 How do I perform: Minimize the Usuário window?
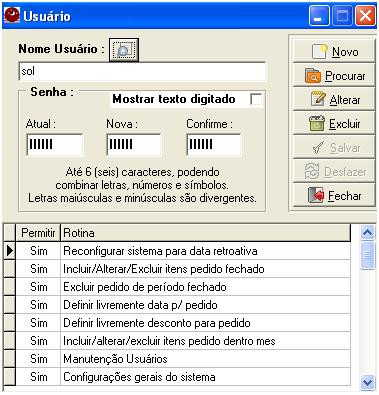[319, 16]
